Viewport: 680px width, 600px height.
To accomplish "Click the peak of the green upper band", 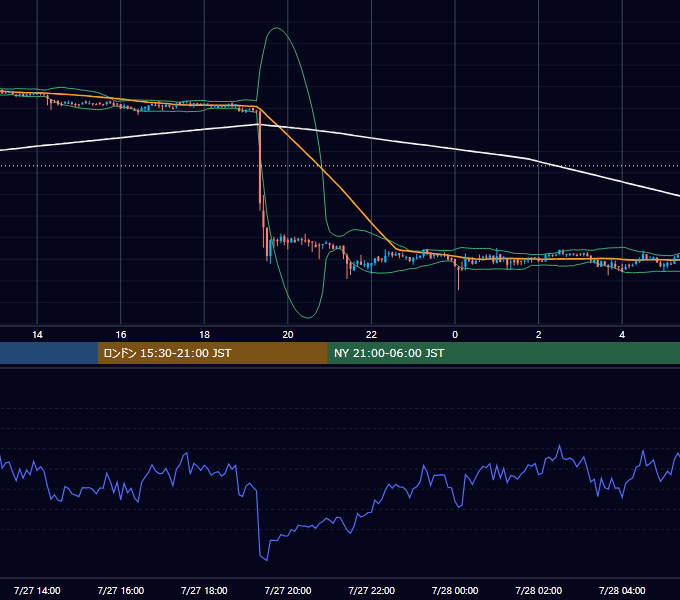I will pyautogui.click(x=276, y=28).
